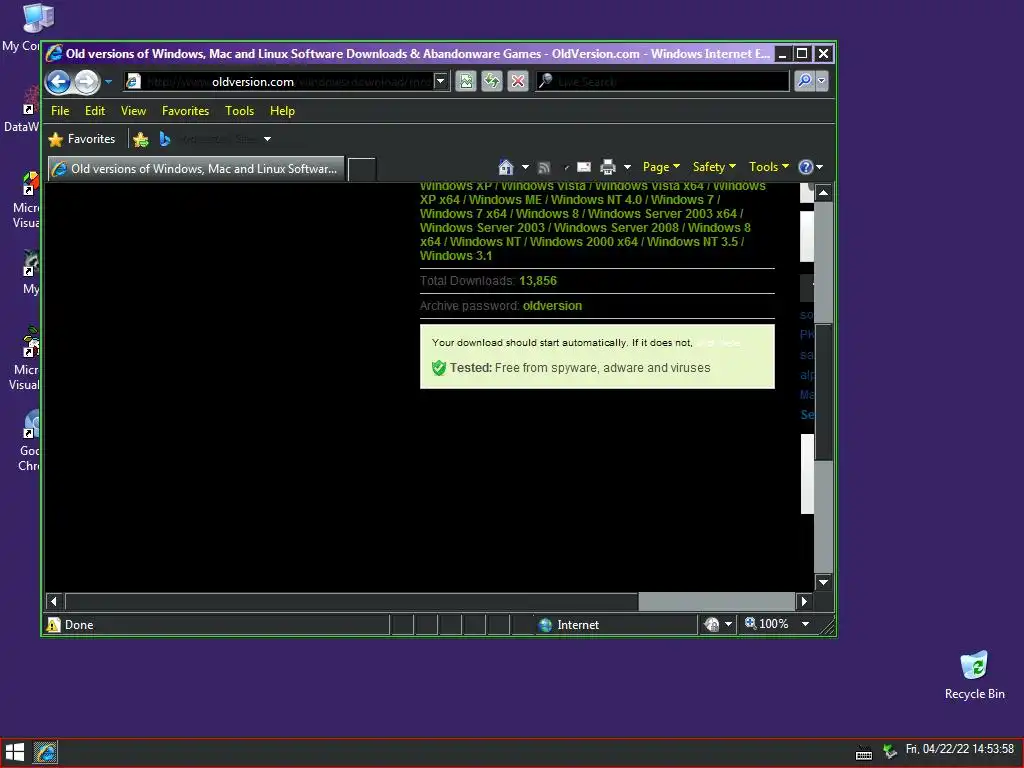1024x768 pixels.
Task: Click the horizontal scrollbar left arrow
Action: [x=54, y=601]
